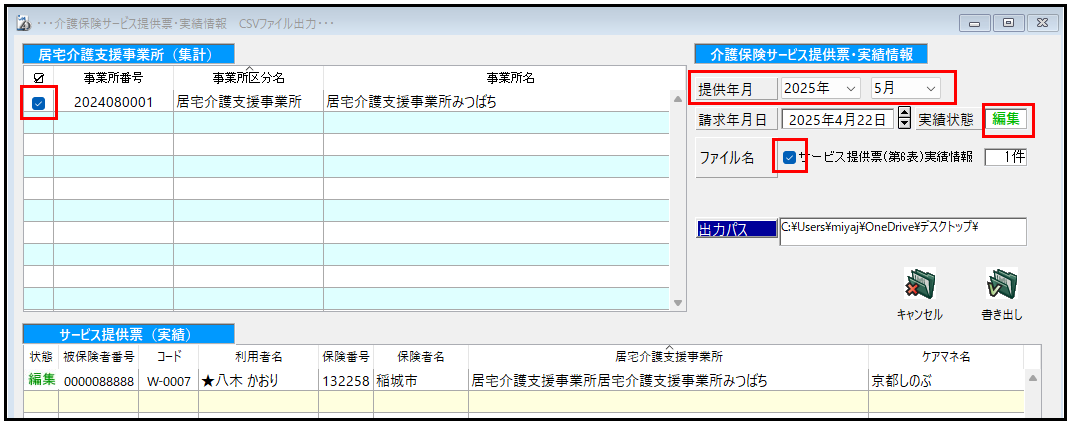Open the 5月 month dropdown
The height and width of the screenshot is (421, 1069).
coord(906,88)
